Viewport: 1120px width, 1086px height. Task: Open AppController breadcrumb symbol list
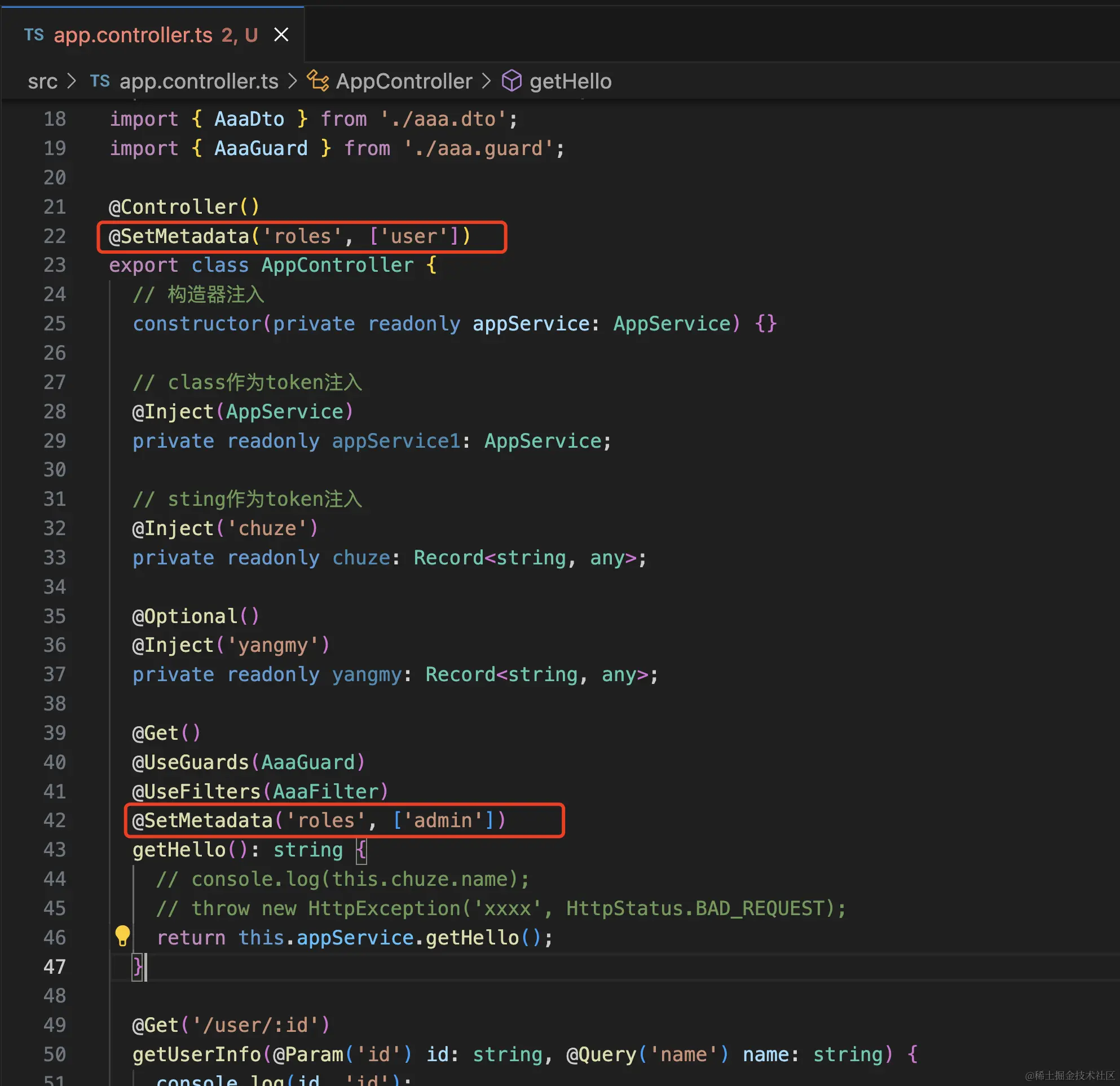[403, 81]
